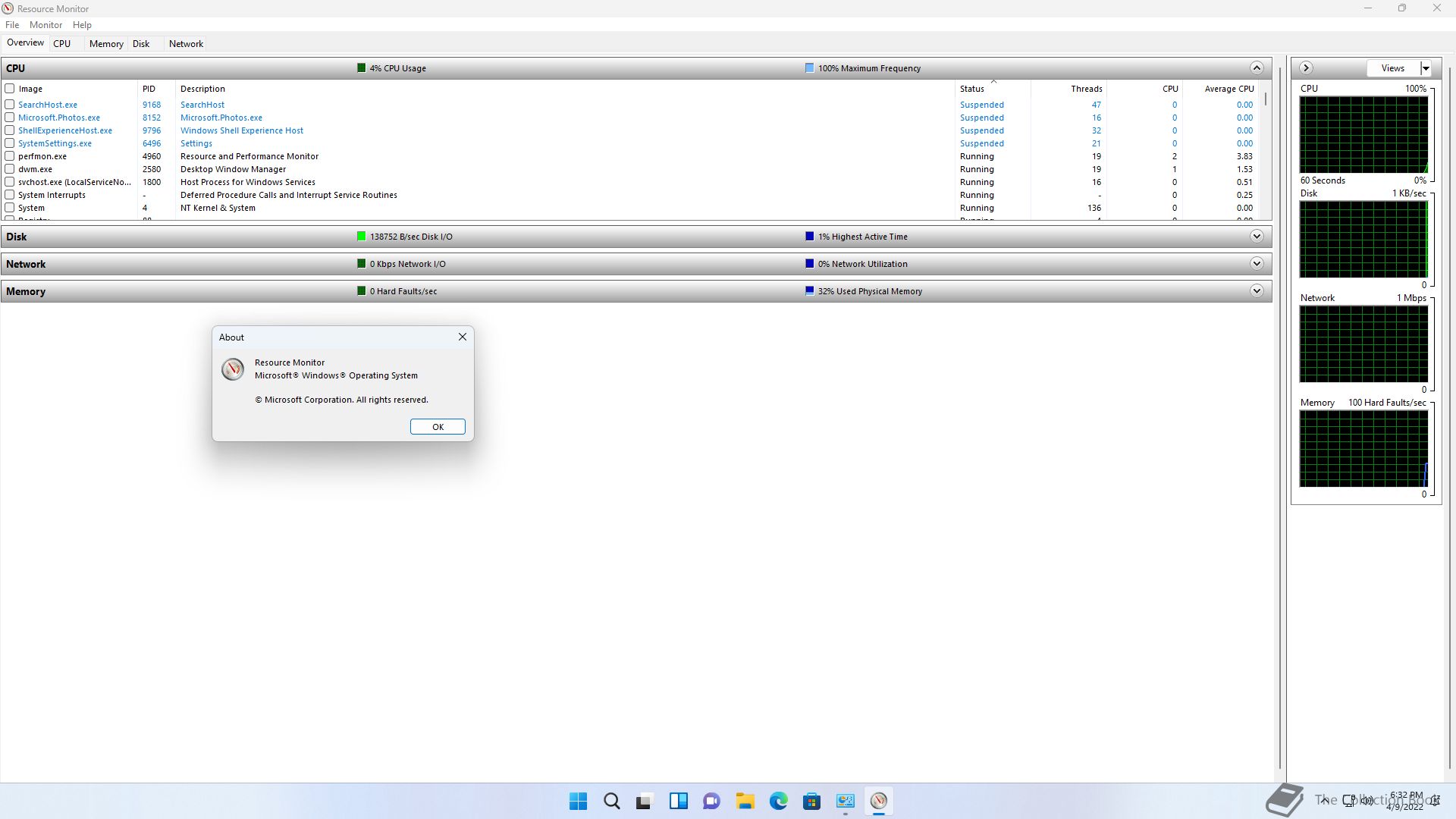This screenshot has height=819, width=1456.
Task: Expand the Memory section chevron
Action: 1257,291
